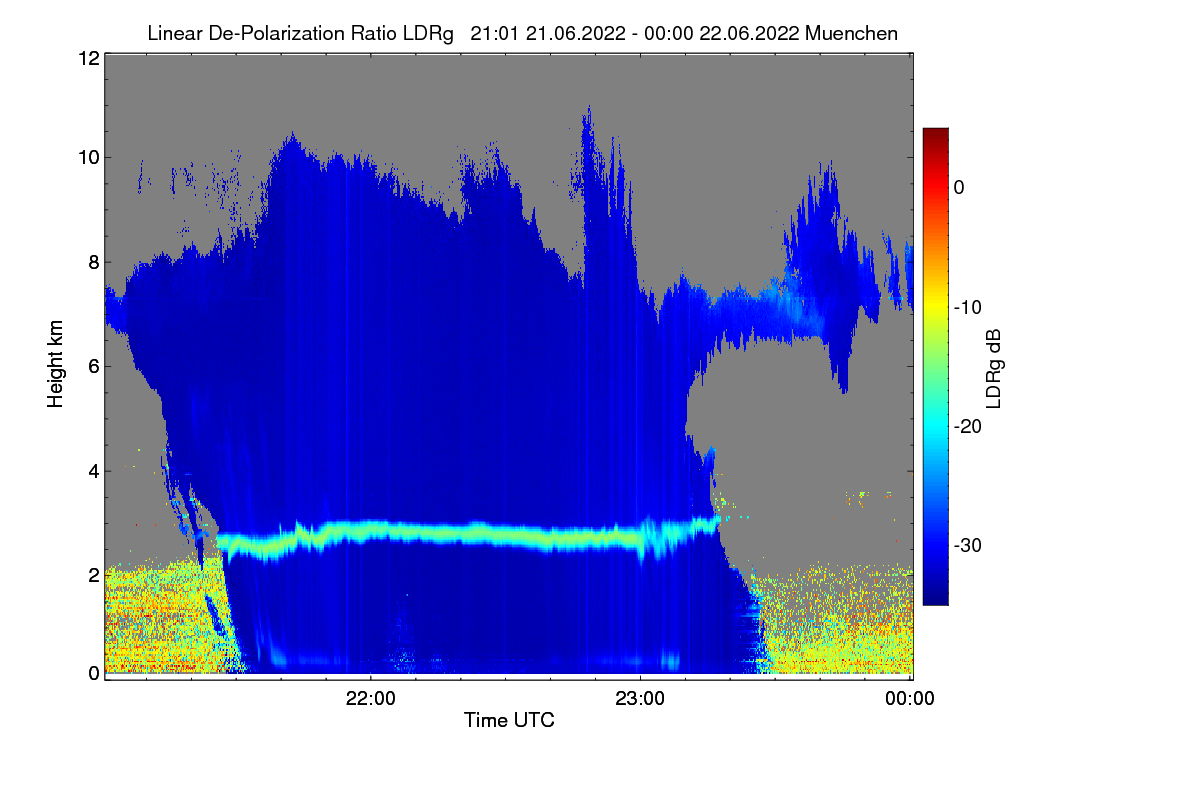Click the 'Height km' axis label

pyautogui.click(x=55, y=366)
